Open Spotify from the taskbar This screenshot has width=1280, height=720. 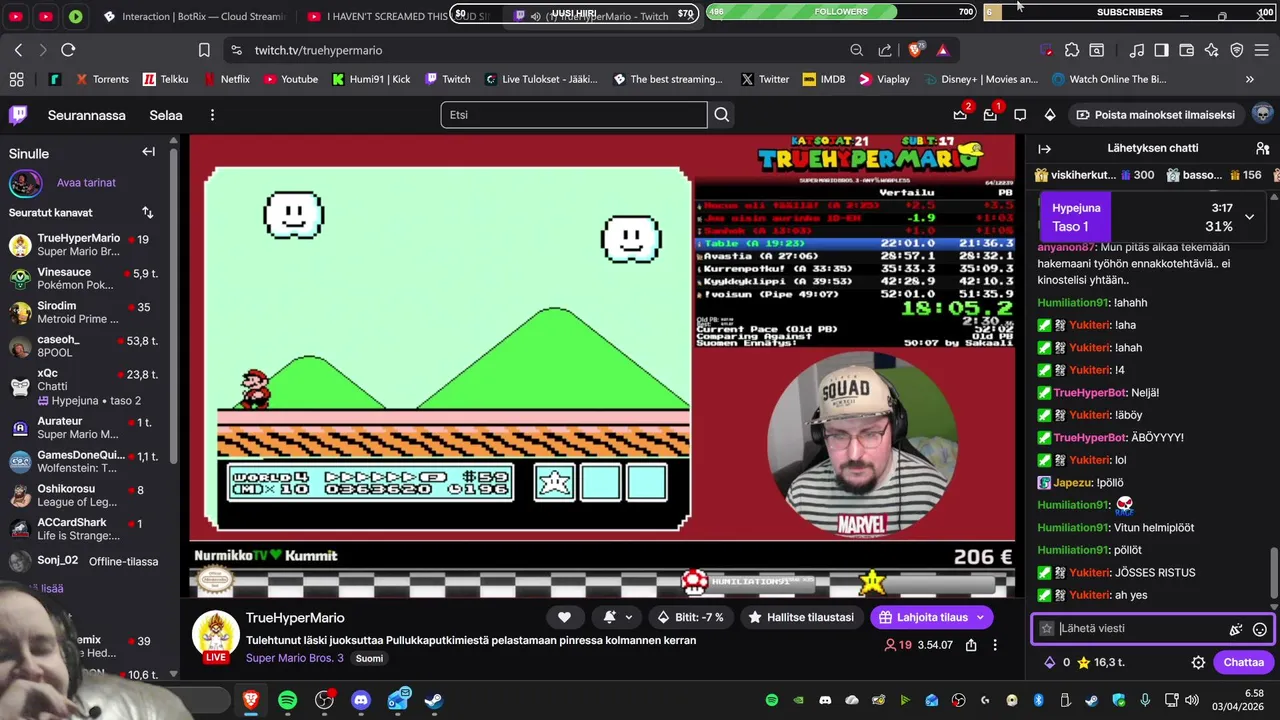coord(288,700)
